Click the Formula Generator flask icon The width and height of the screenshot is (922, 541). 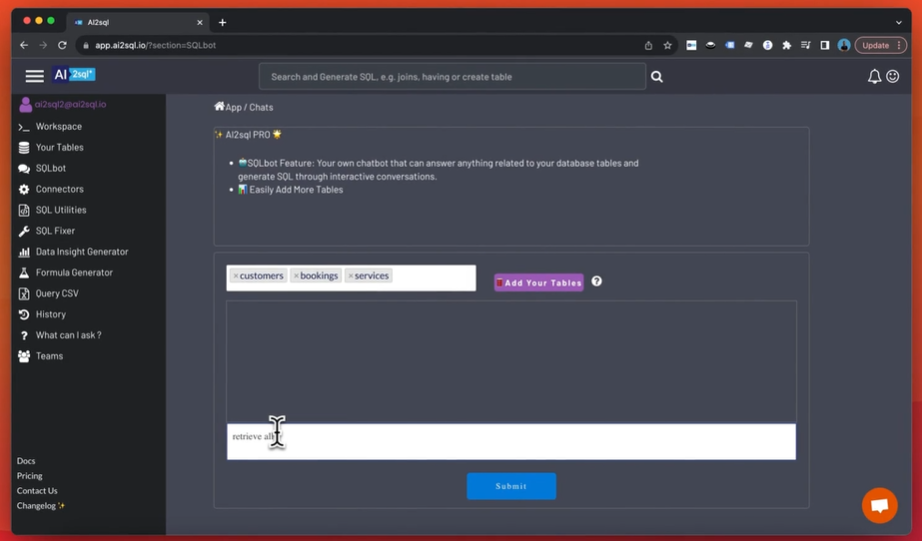pos(24,273)
